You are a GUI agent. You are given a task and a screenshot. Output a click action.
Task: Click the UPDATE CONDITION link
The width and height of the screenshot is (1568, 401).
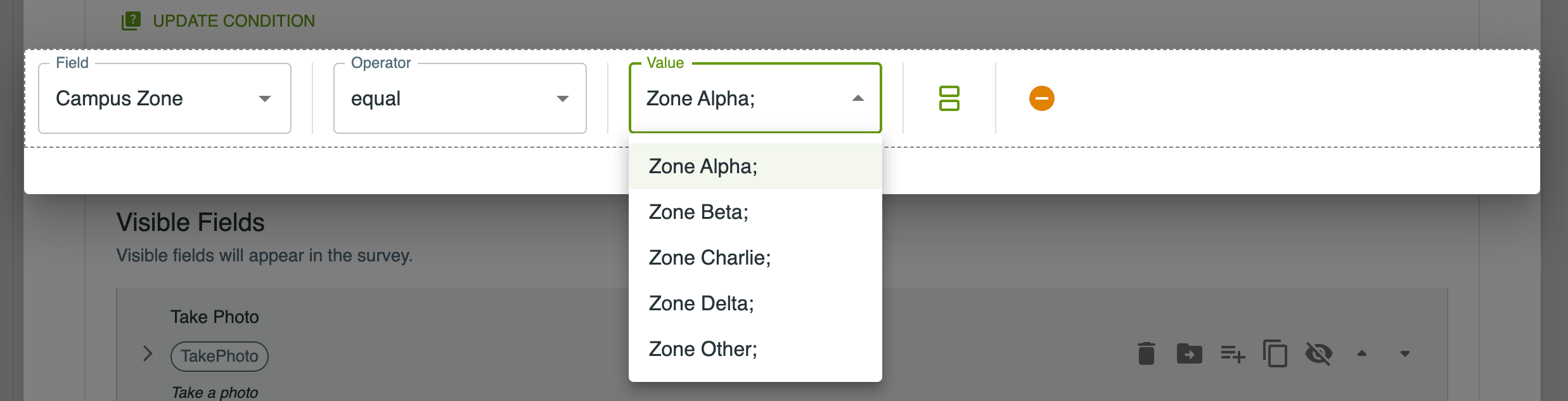coord(233,20)
